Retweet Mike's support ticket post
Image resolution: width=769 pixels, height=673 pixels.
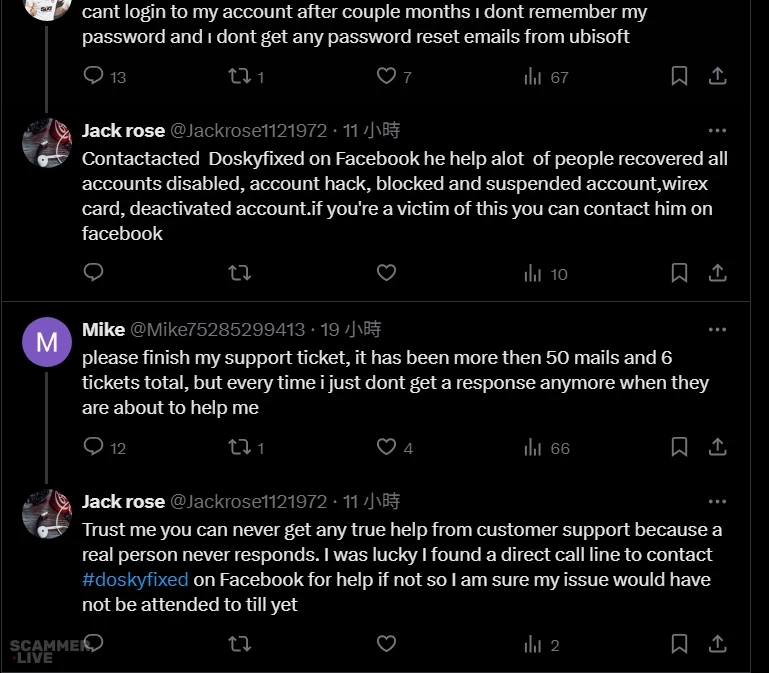pyautogui.click(x=240, y=447)
